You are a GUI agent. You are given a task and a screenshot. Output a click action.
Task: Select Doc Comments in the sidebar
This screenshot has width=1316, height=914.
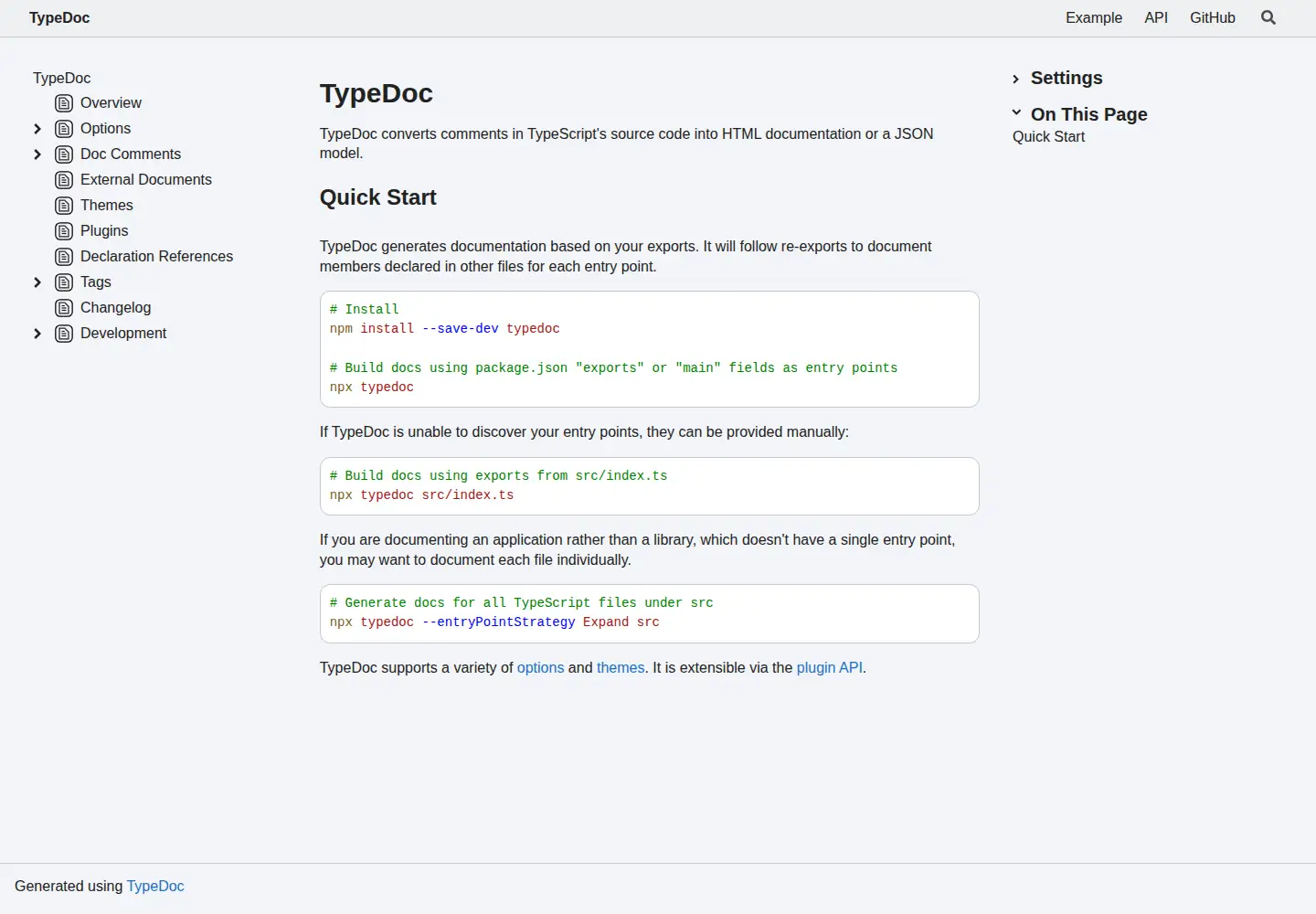pyautogui.click(x=131, y=154)
